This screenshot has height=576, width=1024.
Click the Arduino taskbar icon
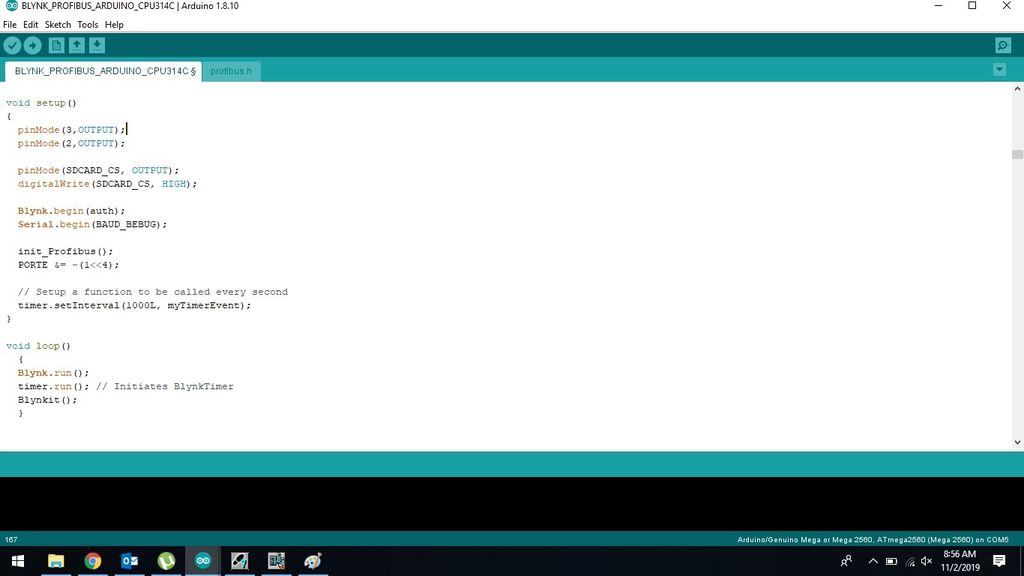coord(202,561)
